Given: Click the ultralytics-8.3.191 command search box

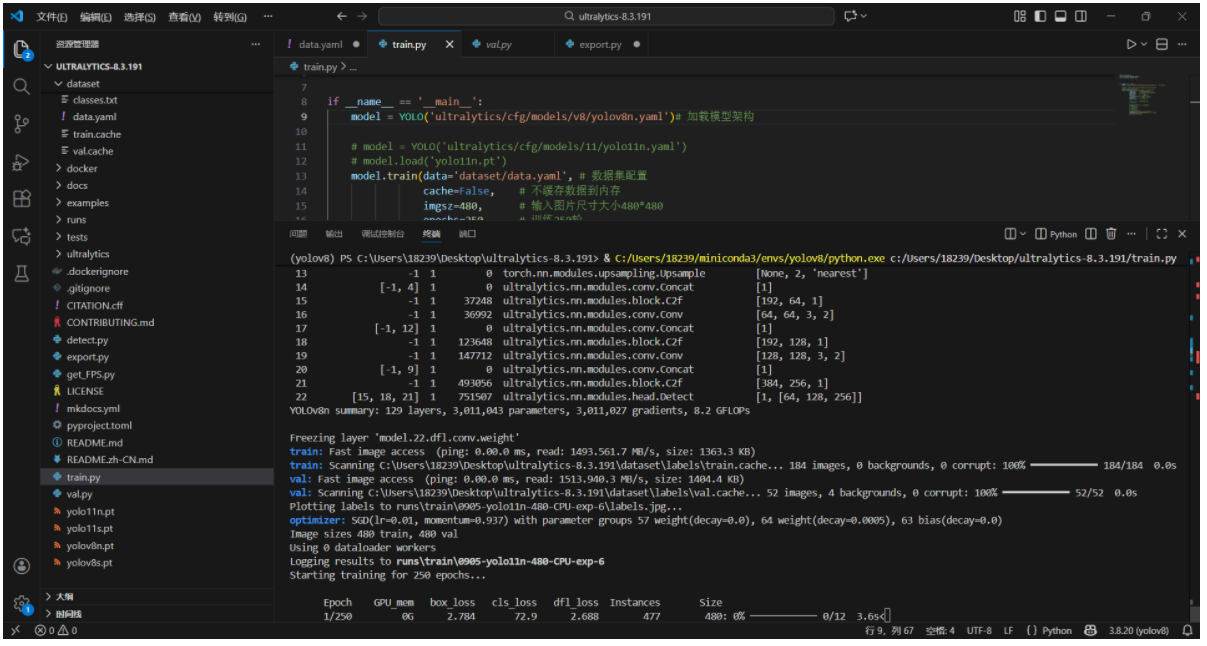Looking at the screenshot, I should click(x=607, y=16).
